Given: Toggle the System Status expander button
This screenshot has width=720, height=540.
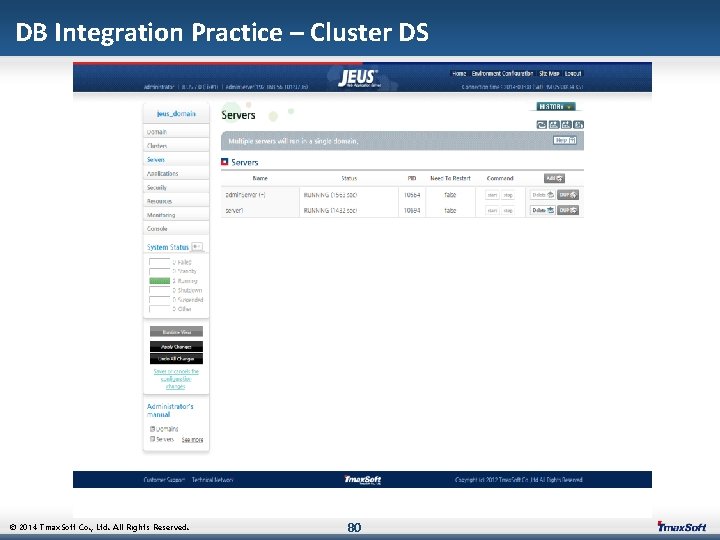Looking at the screenshot, I should (197, 247).
